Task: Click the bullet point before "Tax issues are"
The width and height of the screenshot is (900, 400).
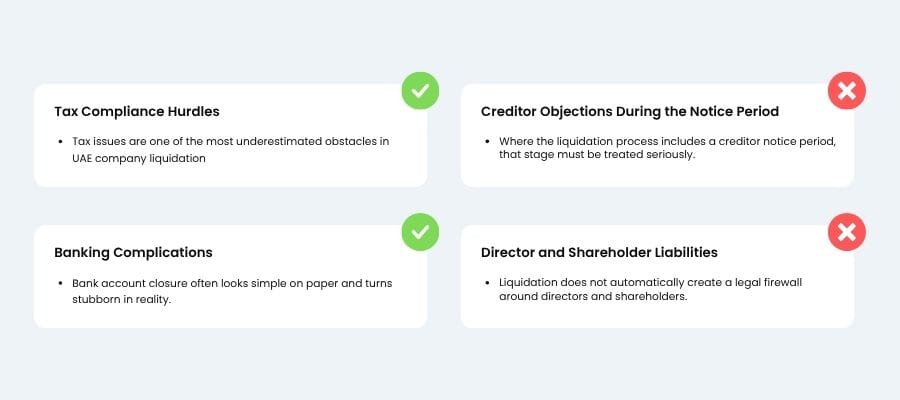Action: point(61,142)
